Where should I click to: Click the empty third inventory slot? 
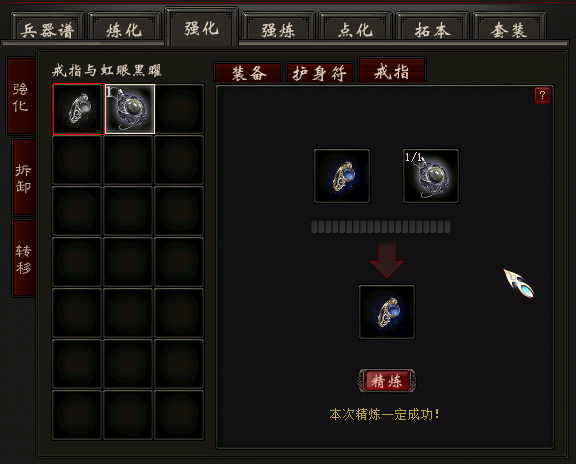(179, 109)
